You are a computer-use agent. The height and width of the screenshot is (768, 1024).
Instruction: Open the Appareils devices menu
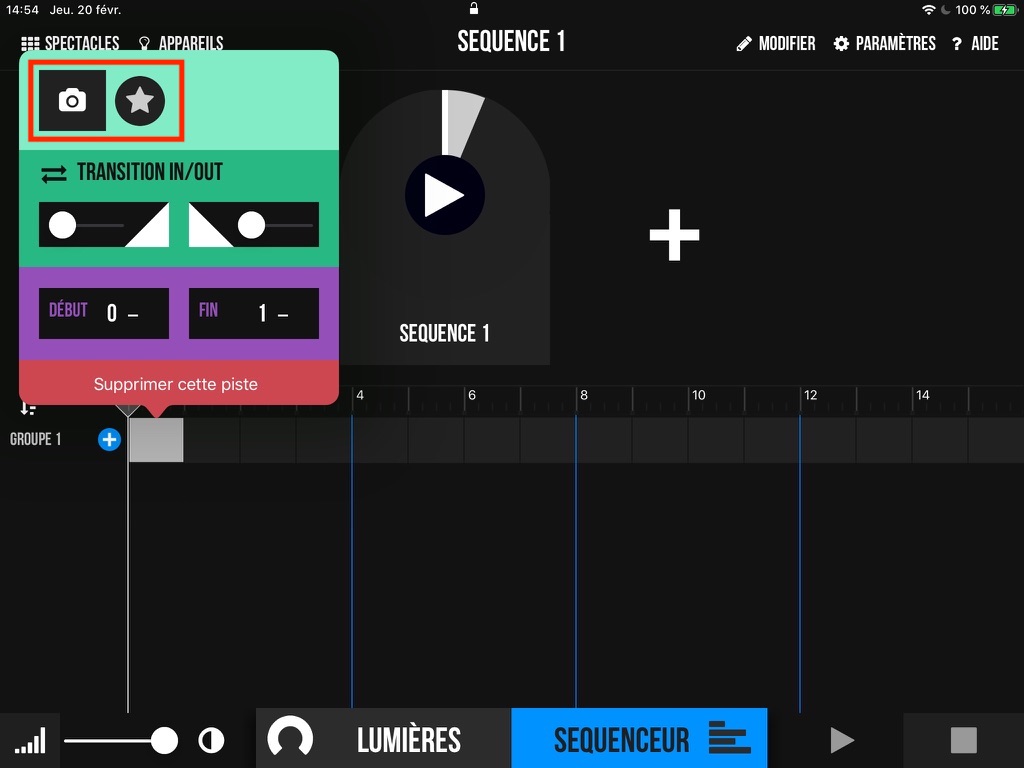point(181,44)
